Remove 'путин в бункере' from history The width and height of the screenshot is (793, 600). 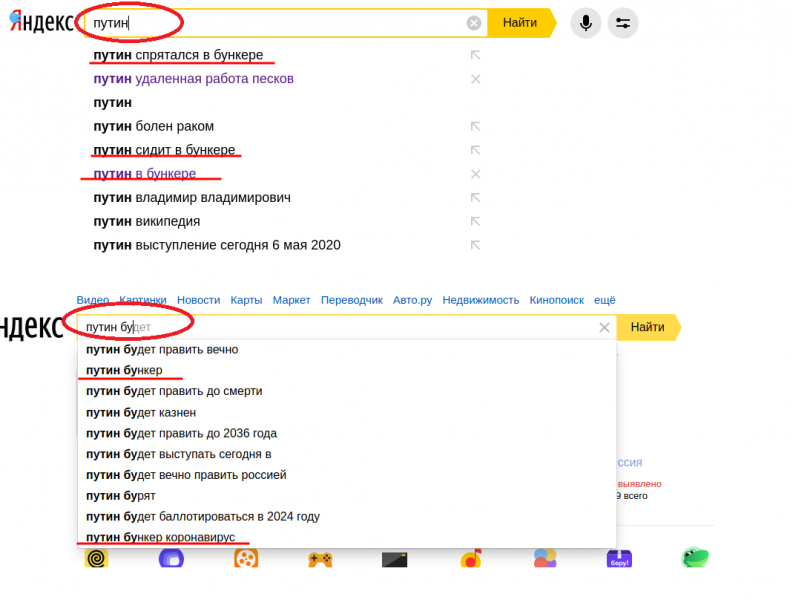coord(475,174)
